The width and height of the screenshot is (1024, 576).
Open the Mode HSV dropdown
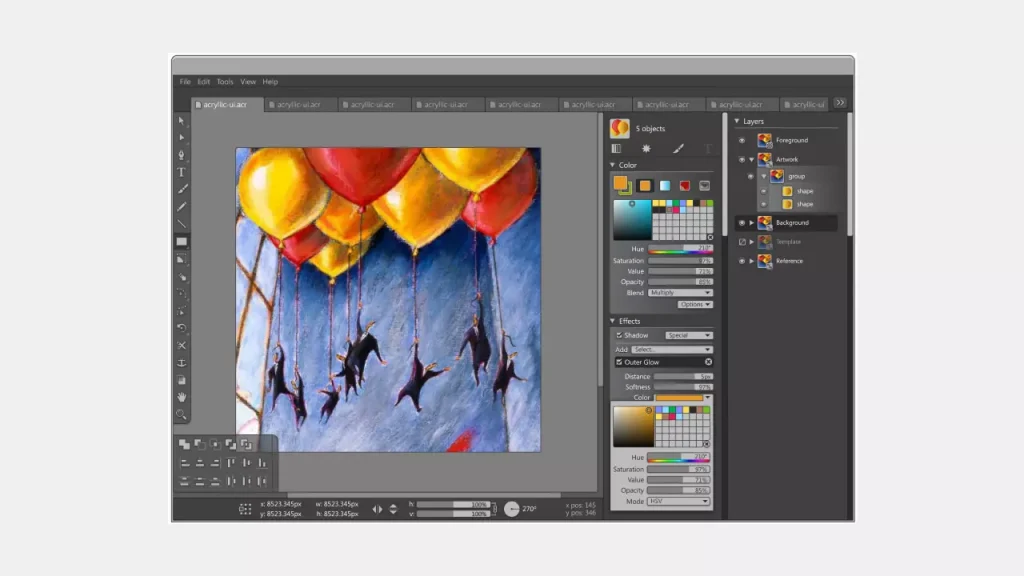point(678,501)
